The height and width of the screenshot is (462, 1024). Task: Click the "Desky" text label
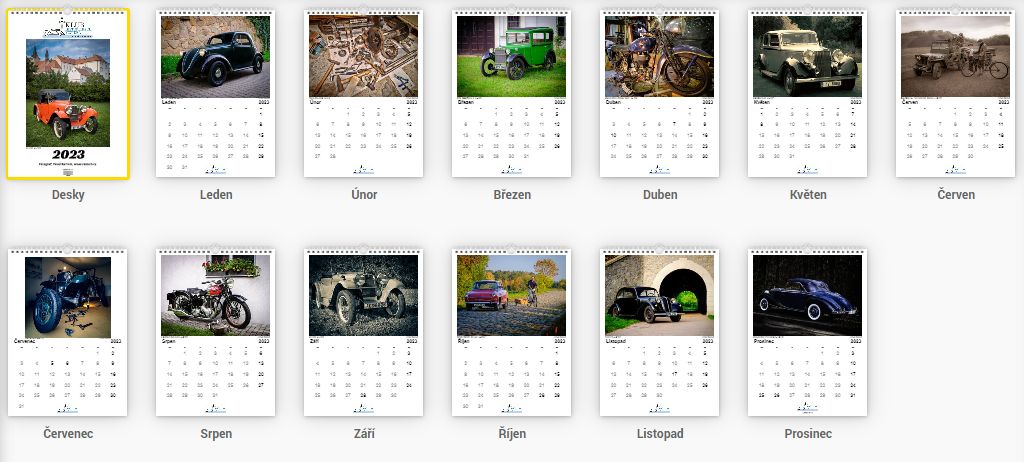tap(68, 195)
